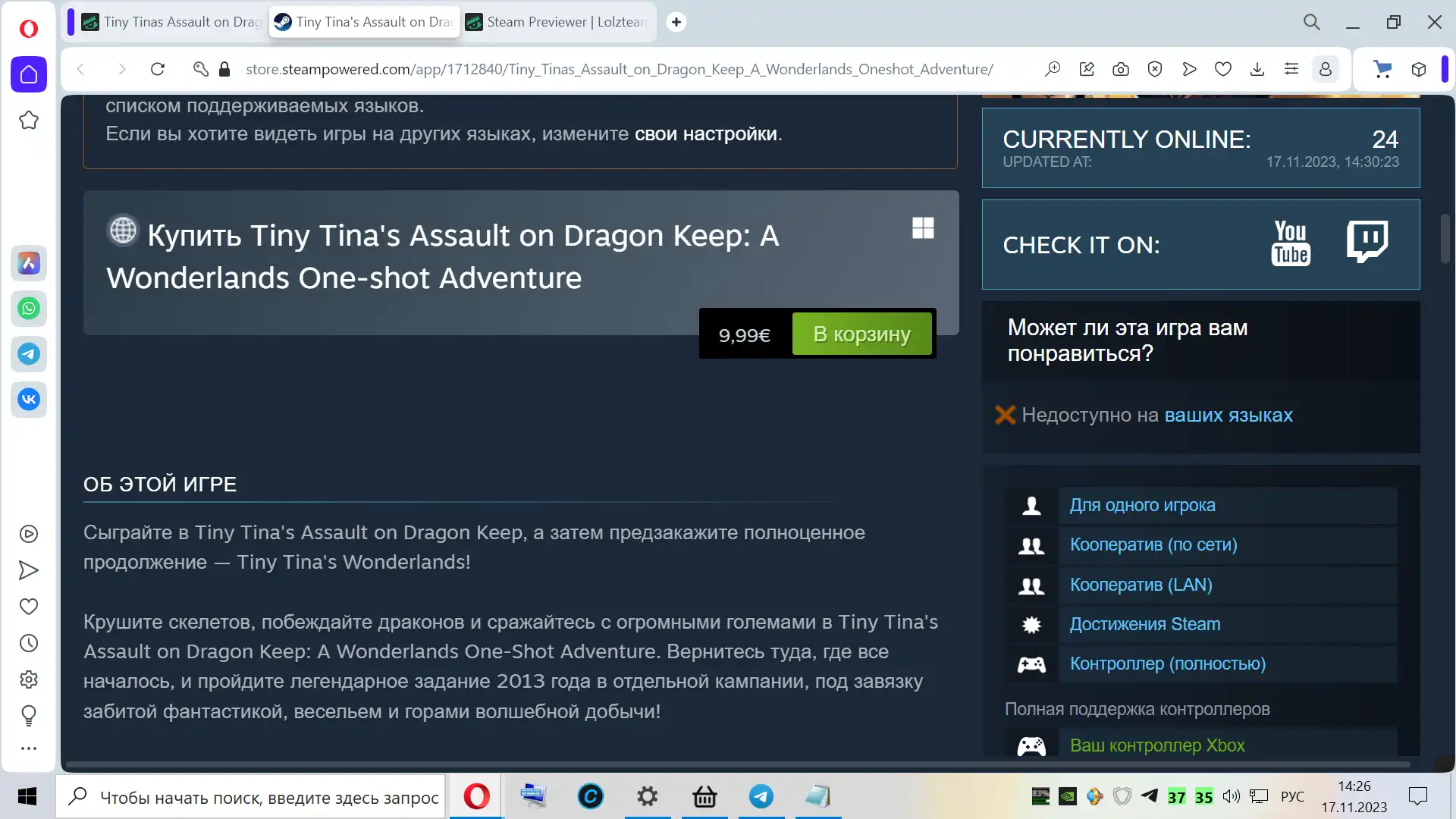Go to Opera start page home icon
The image size is (1456, 819).
[29, 74]
